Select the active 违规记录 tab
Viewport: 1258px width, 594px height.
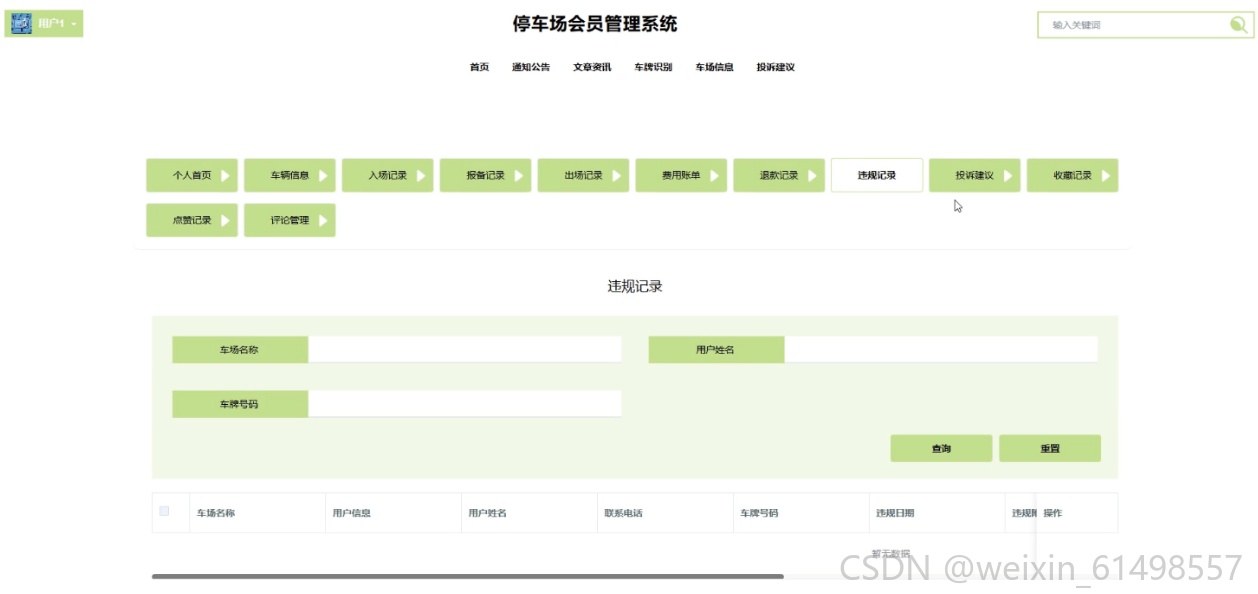tap(877, 175)
